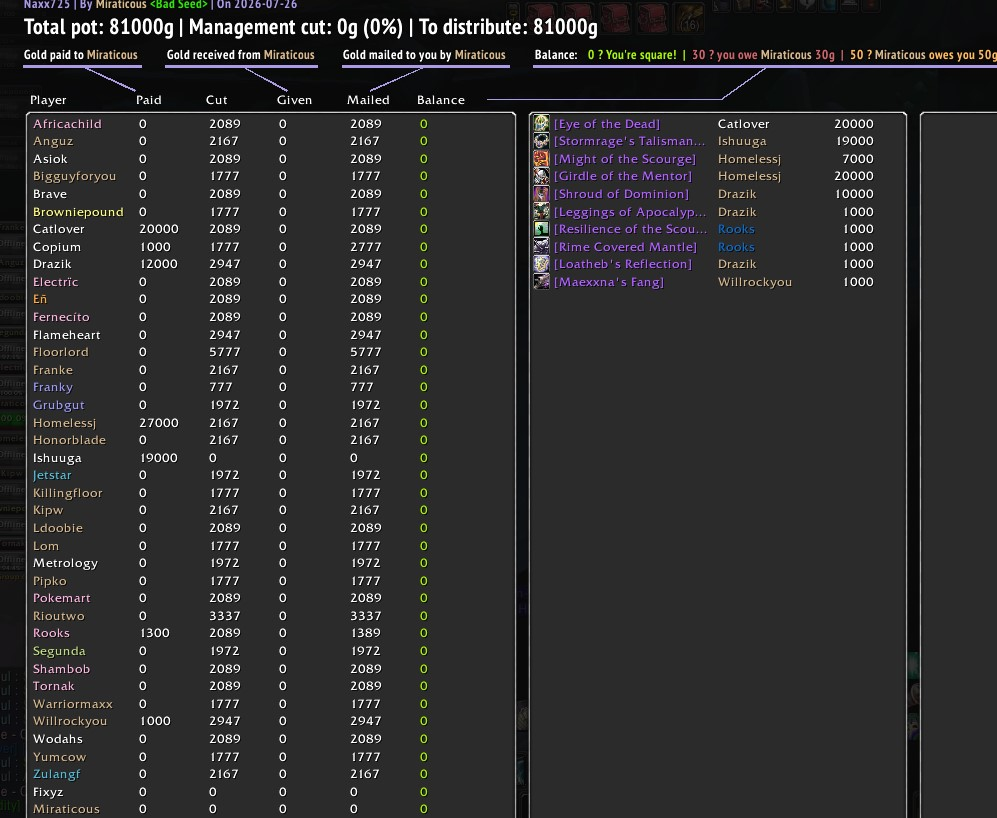Click Franky's cut value 777
Image resolution: width=997 pixels, height=818 pixels.
(221, 387)
